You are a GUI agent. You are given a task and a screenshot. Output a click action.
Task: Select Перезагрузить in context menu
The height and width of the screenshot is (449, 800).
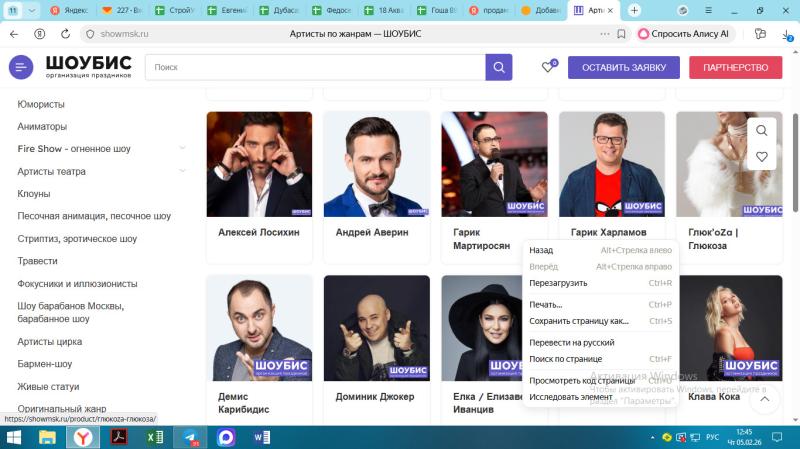(601, 283)
